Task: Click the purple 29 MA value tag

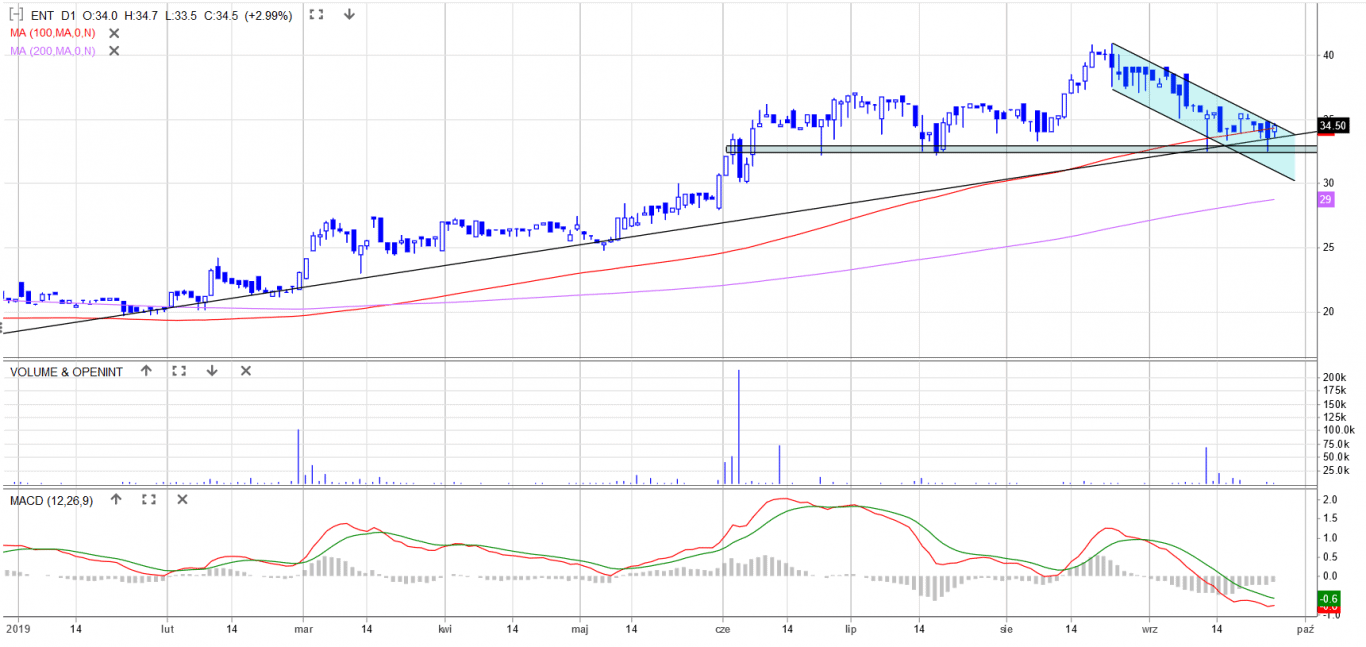Action: coord(1326,199)
